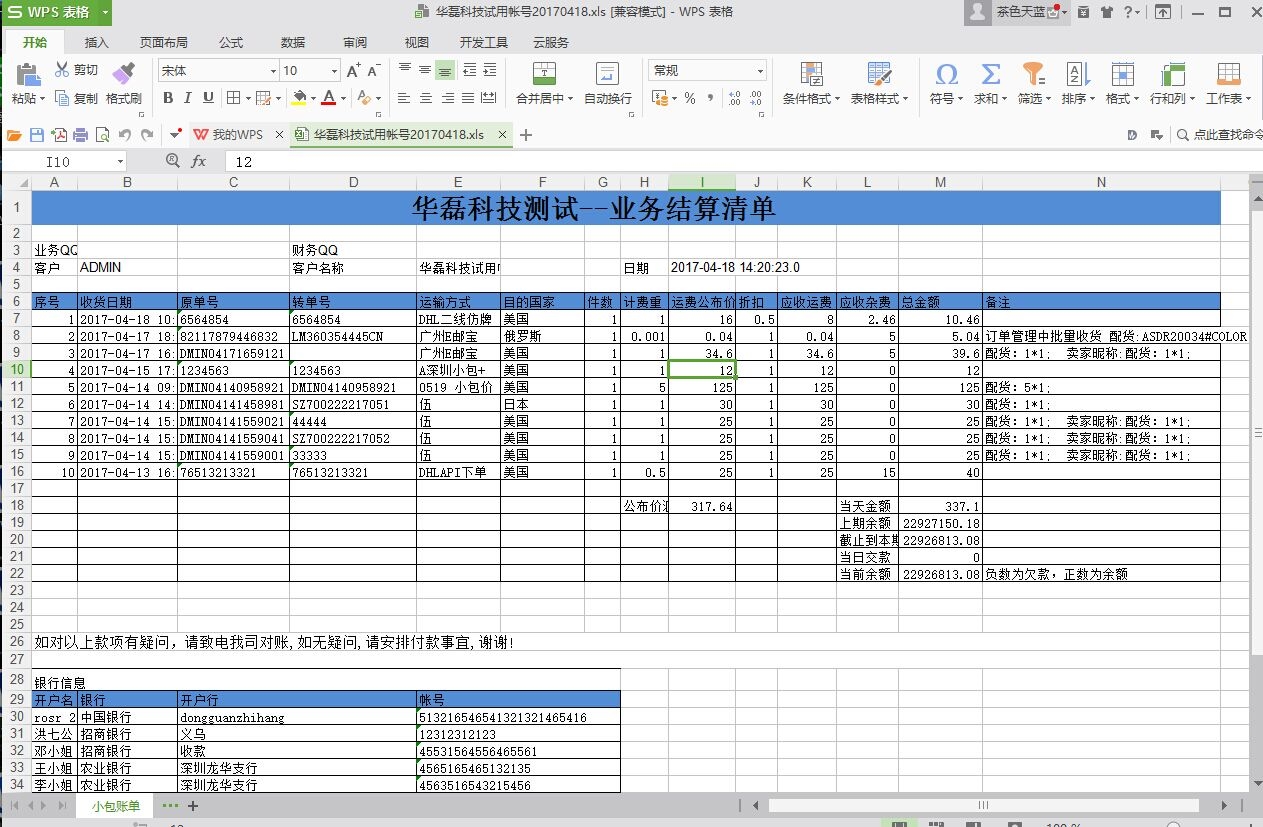Viewport: 1263px width, 827px height.
Task: Open the 数据 ribbon tab
Action: 293,43
